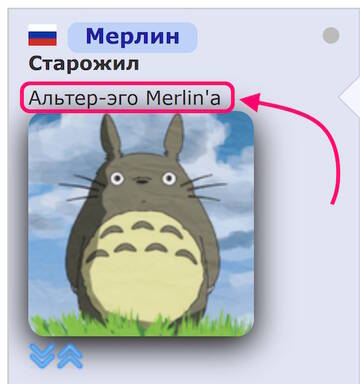Open the Мерлин user profile link
The width and height of the screenshot is (360, 384).
click(x=133, y=36)
